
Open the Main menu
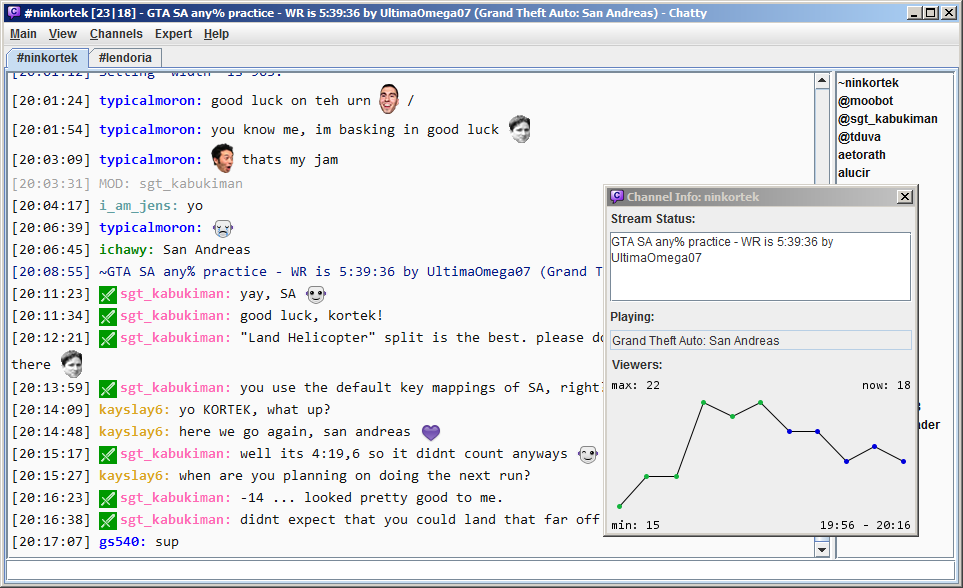pyautogui.click(x=23, y=33)
